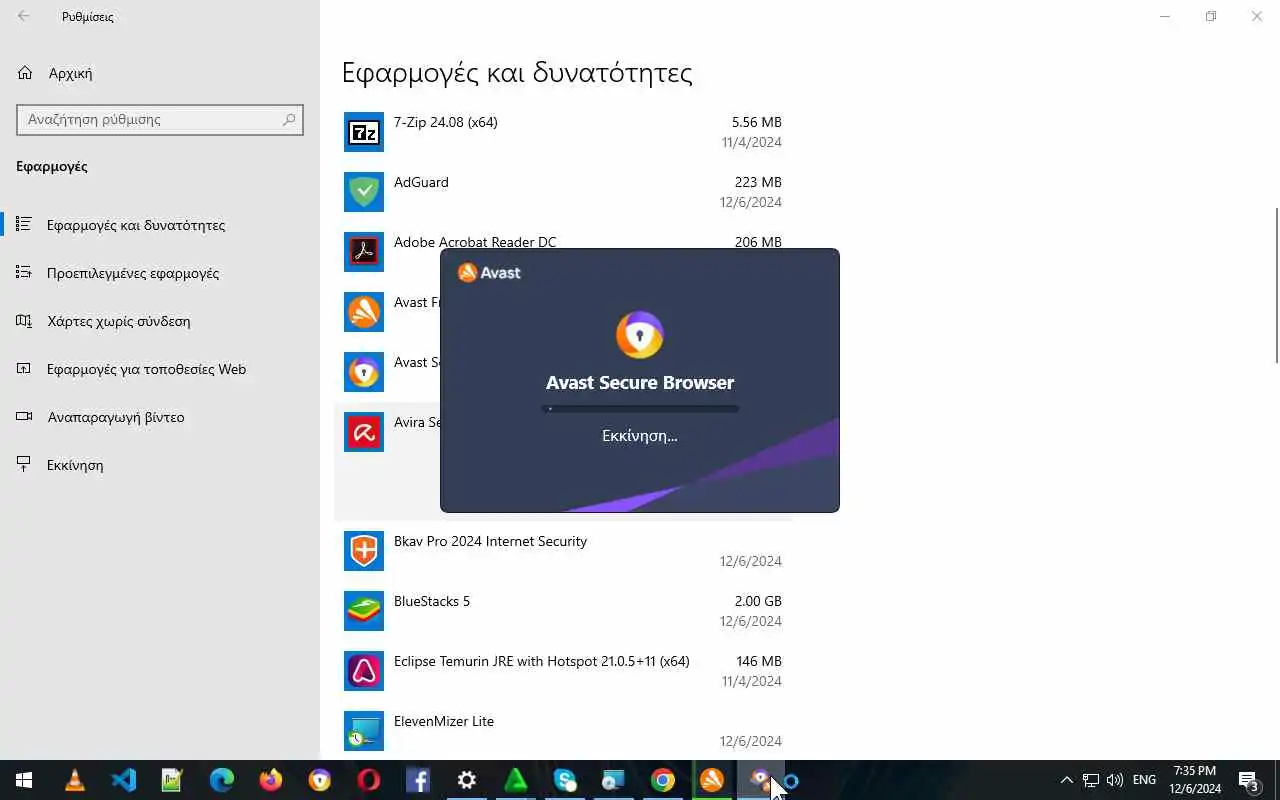The width and height of the screenshot is (1280, 800).
Task: Launch Microsoft Edge from the taskbar
Action: coord(221,780)
